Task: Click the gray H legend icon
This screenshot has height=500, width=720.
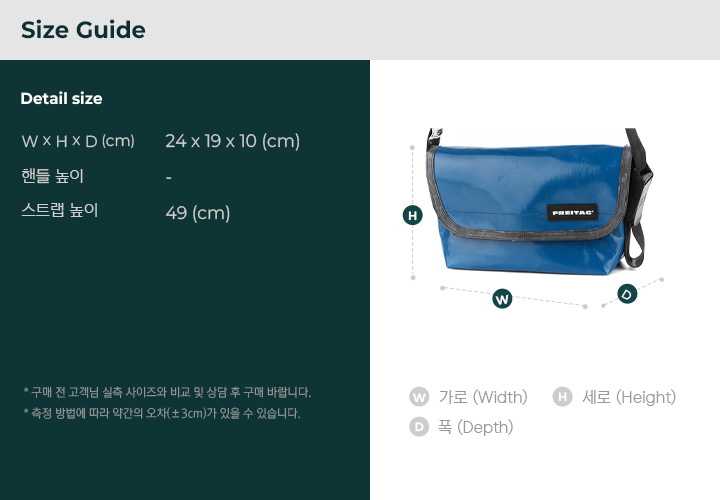Action: point(562,397)
